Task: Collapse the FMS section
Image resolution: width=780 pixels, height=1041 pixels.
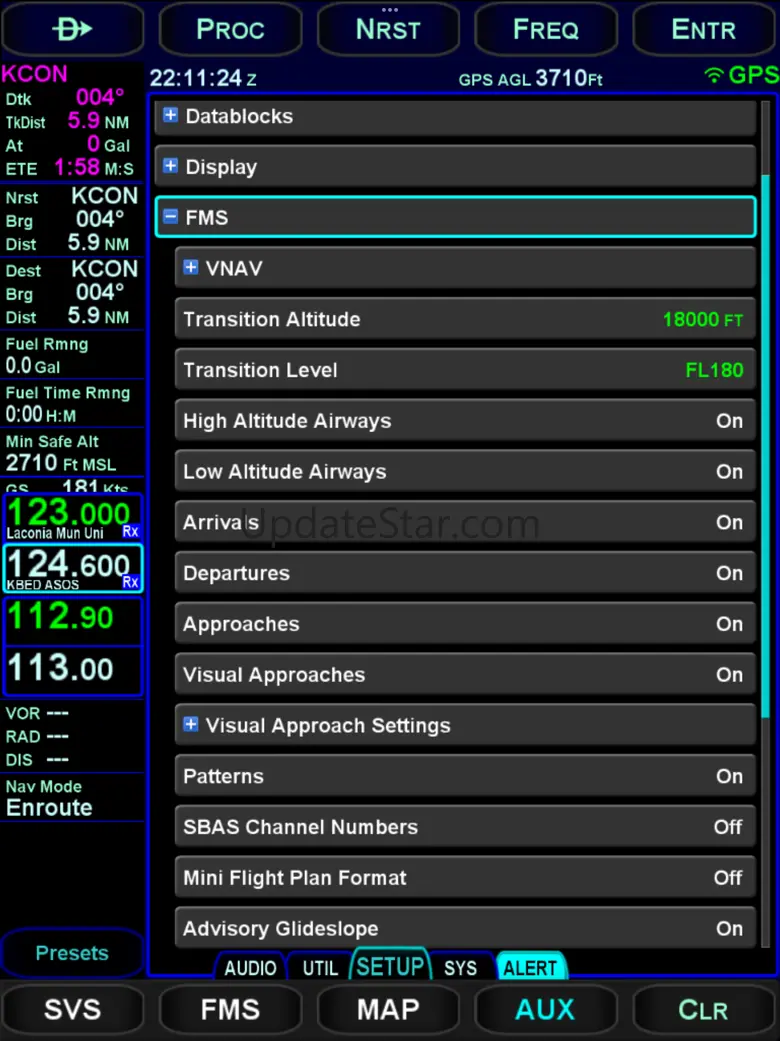Action: pos(455,217)
